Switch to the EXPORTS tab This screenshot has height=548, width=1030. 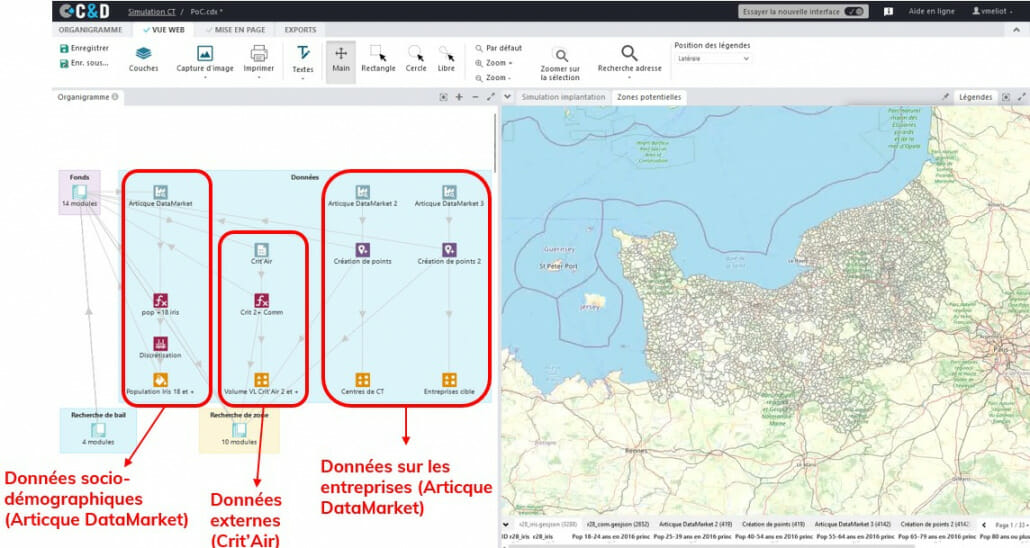tap(300, 30)
